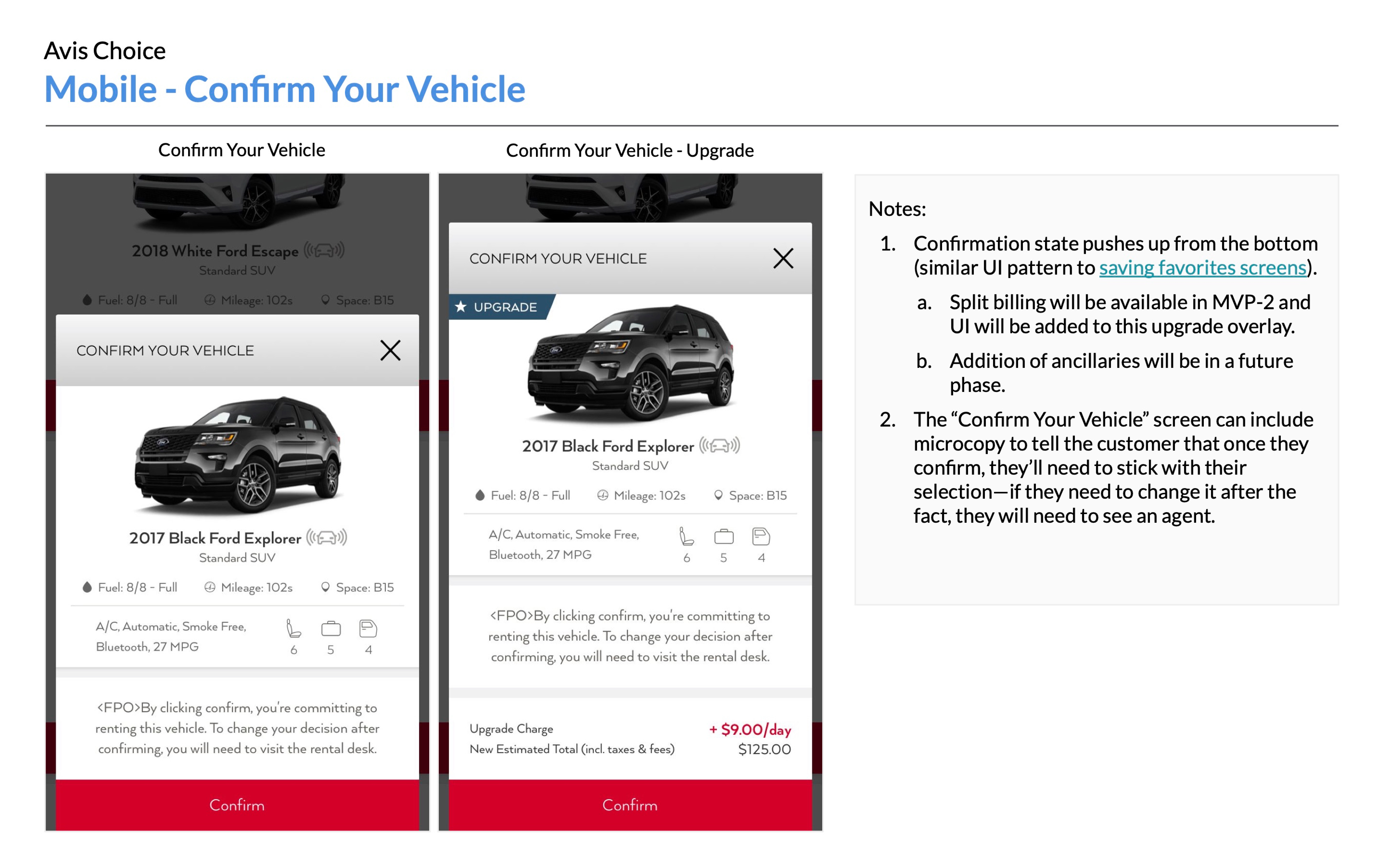Click the connected car icon beside Ford Escape
This screenshot has height=868, width=1377.
324,250
